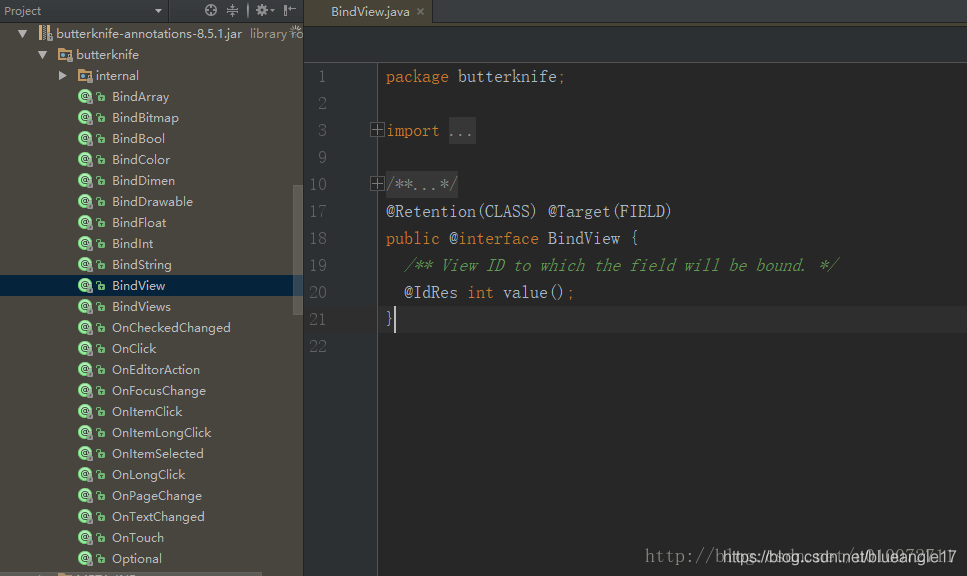Viewport: 967px width, 576px height.
Task: Click the BindViews annotation icon
Action: (86, 307)
